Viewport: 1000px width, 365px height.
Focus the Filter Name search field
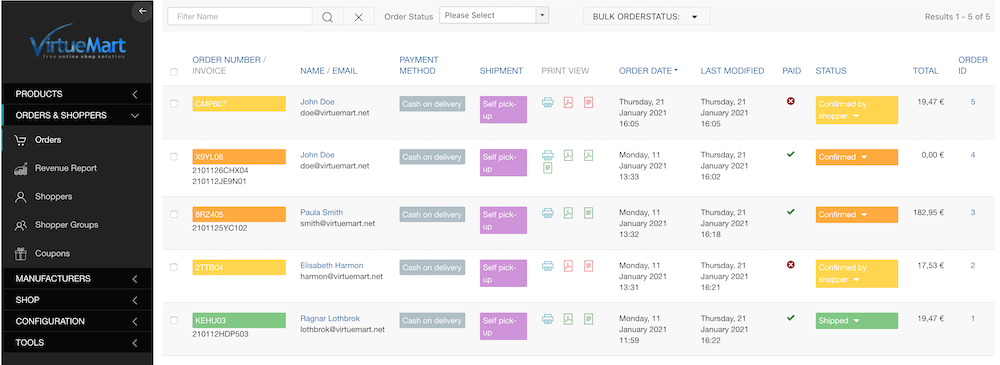[x=241, y=17]
